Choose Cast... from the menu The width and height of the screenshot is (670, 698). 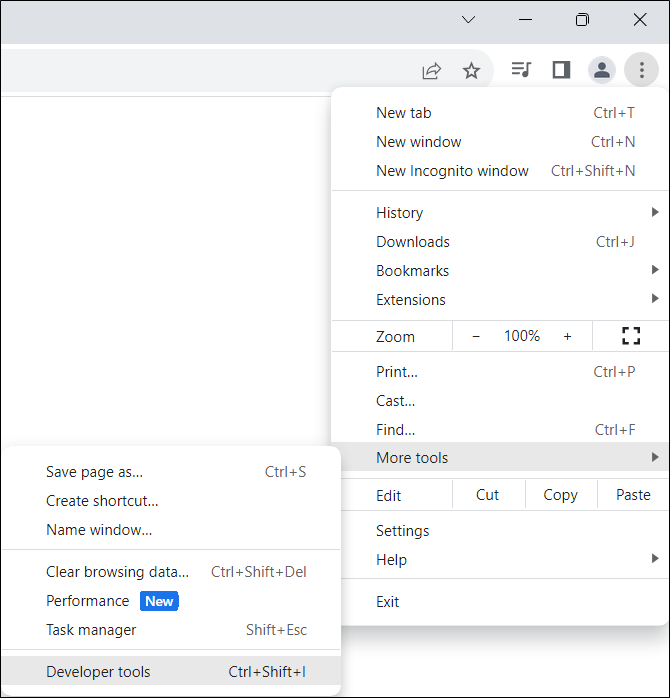(x=500, y=401)
